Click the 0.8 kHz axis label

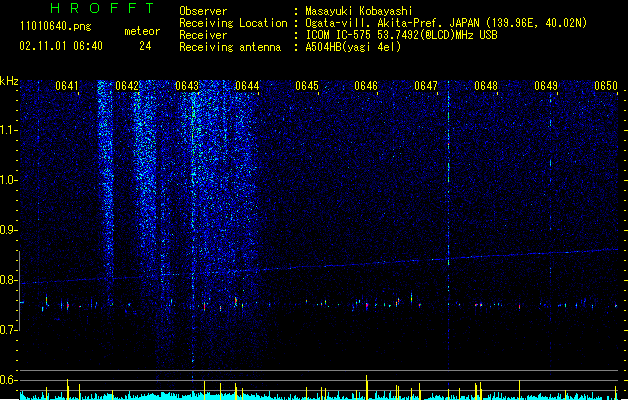(x=9, y=280)
